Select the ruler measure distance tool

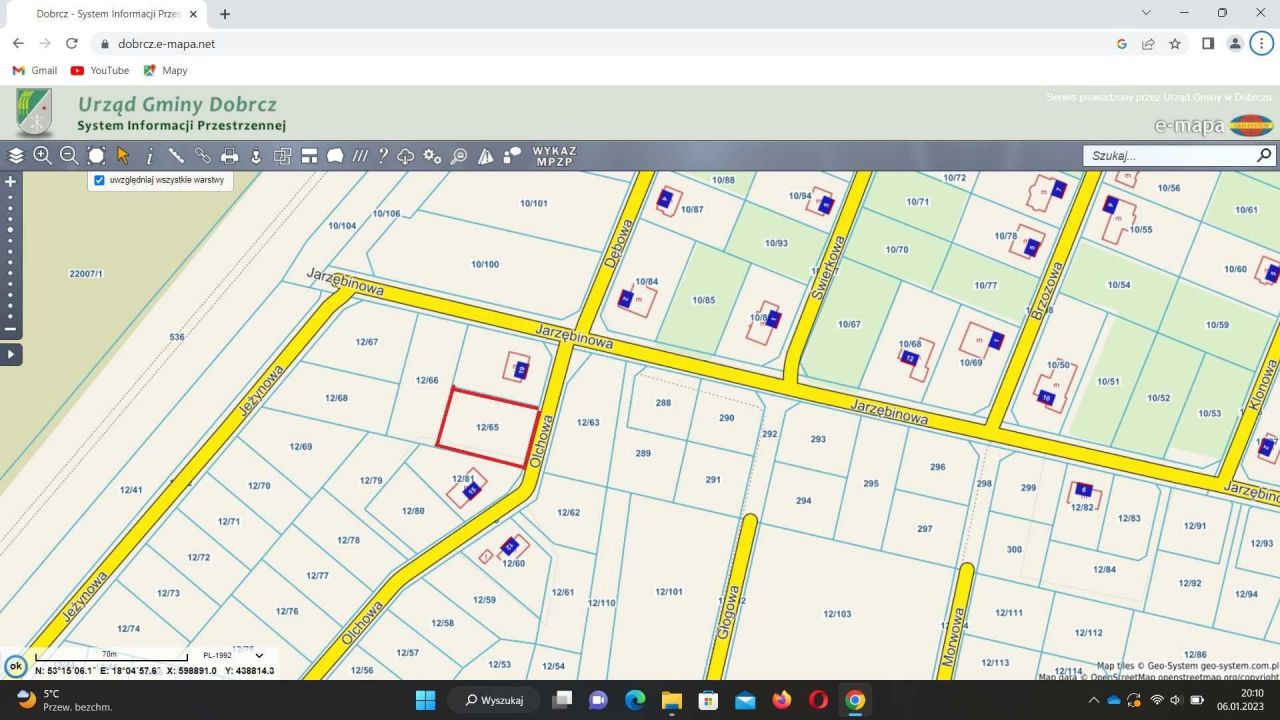click(x=176, y=155)
